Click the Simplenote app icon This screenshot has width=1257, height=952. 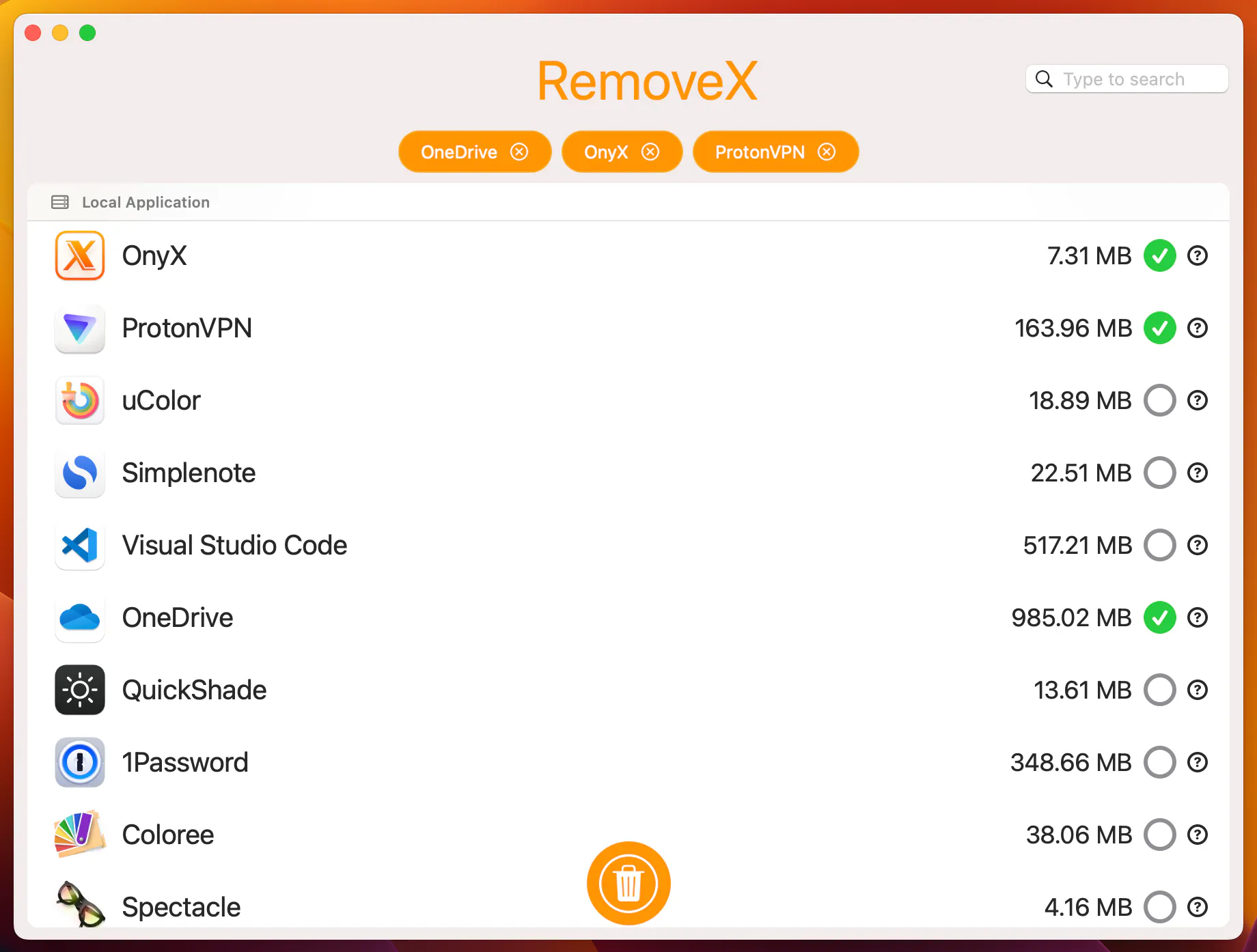tap(80, 473)
